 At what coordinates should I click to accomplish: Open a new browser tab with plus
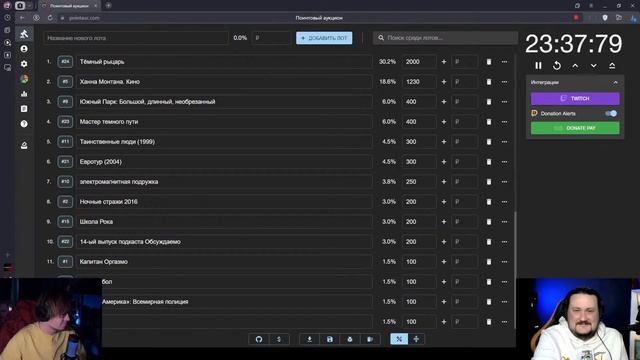pyautogui.click(x=109, y=6)
